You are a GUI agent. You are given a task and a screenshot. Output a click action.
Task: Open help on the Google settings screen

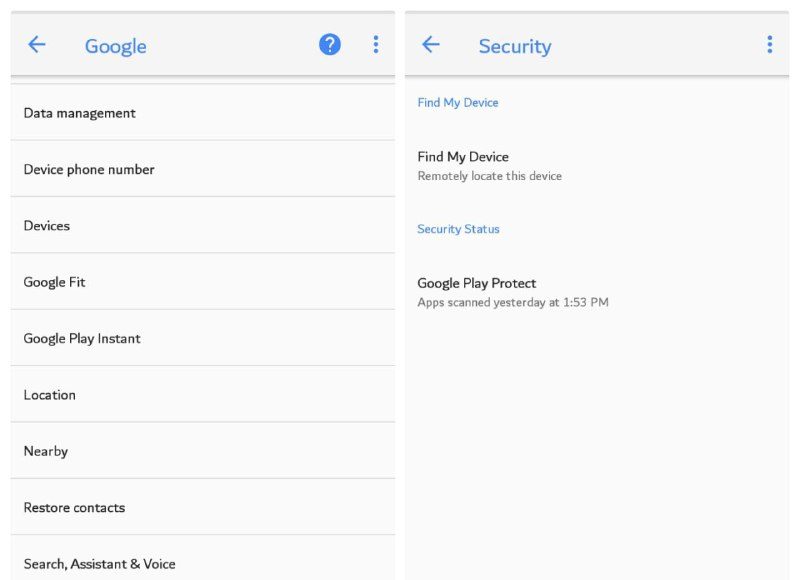[x=330, y=45]
